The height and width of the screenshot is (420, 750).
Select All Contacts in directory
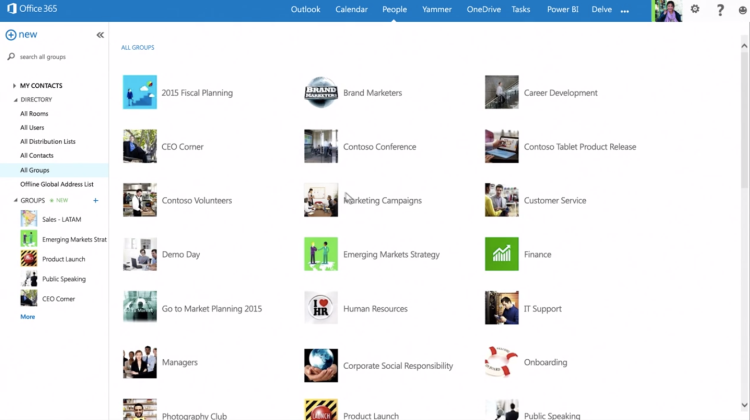(37, 155)
